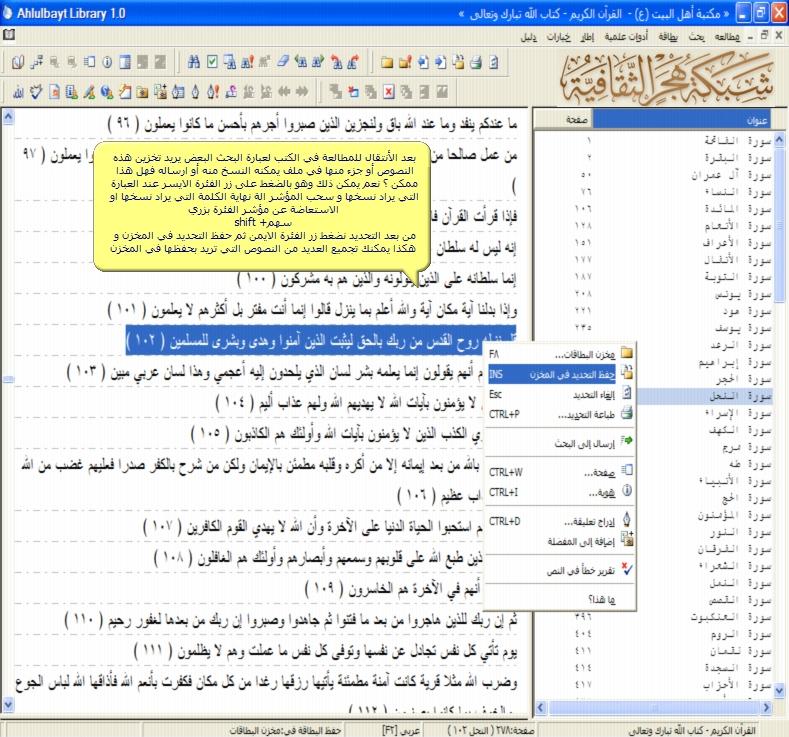Select سورة الكهف in the list
789x737 pixels.
704,430
